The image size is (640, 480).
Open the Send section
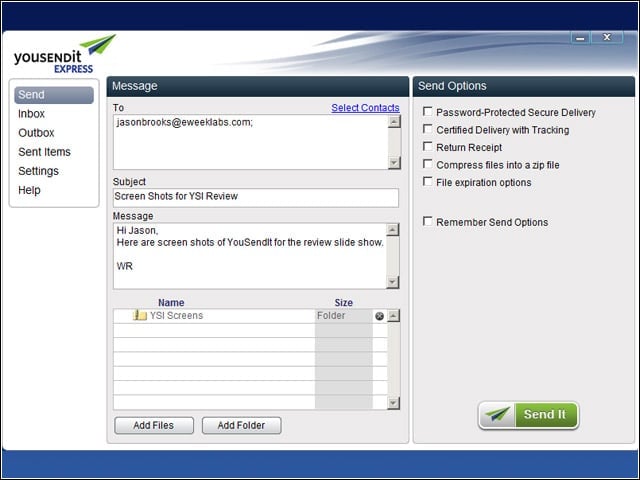(54, 95)
